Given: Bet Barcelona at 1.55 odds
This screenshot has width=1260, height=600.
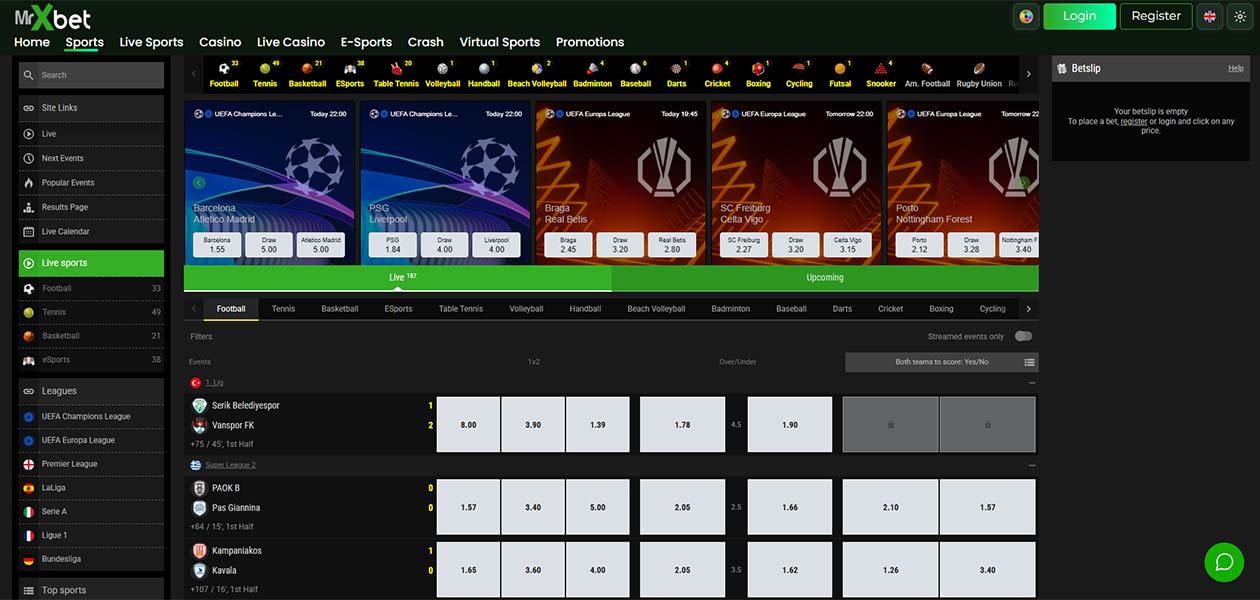Looking at the screenshot, I should click(x=217, y=245).
